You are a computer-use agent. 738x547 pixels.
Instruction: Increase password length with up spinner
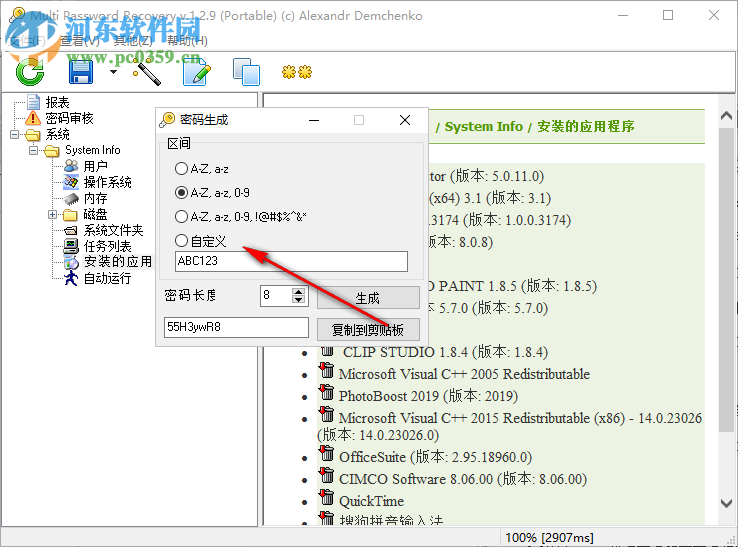(x=298, y=292)
